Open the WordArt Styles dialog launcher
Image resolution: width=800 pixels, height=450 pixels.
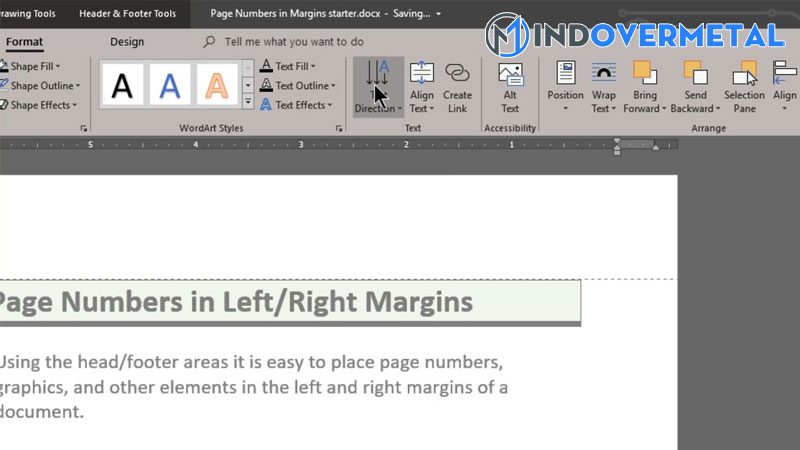[335, 128]
